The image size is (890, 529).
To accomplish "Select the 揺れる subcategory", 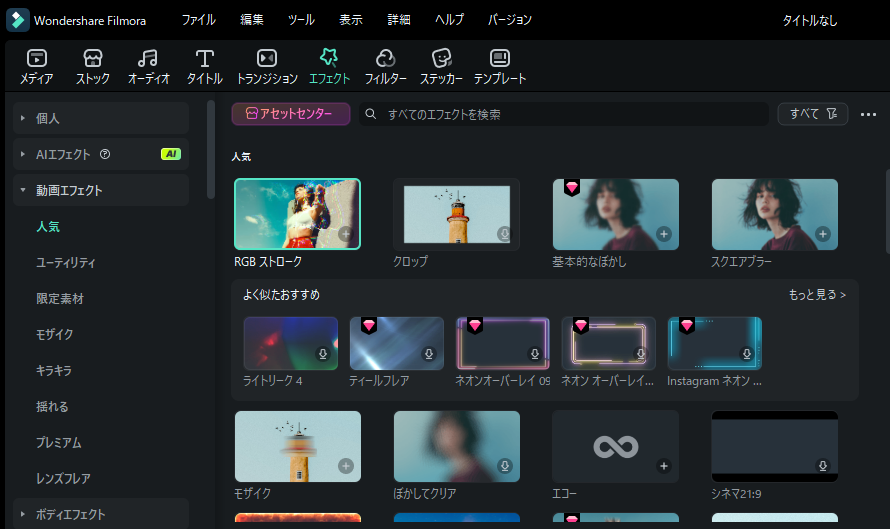I will 52,406.
